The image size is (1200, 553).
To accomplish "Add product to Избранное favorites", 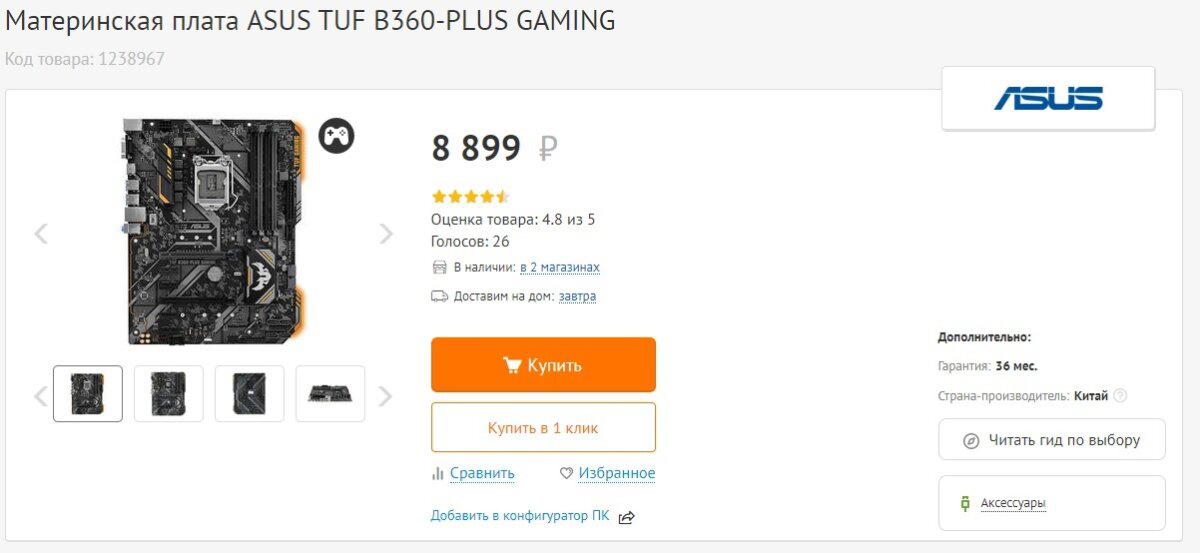I will 617,473.
